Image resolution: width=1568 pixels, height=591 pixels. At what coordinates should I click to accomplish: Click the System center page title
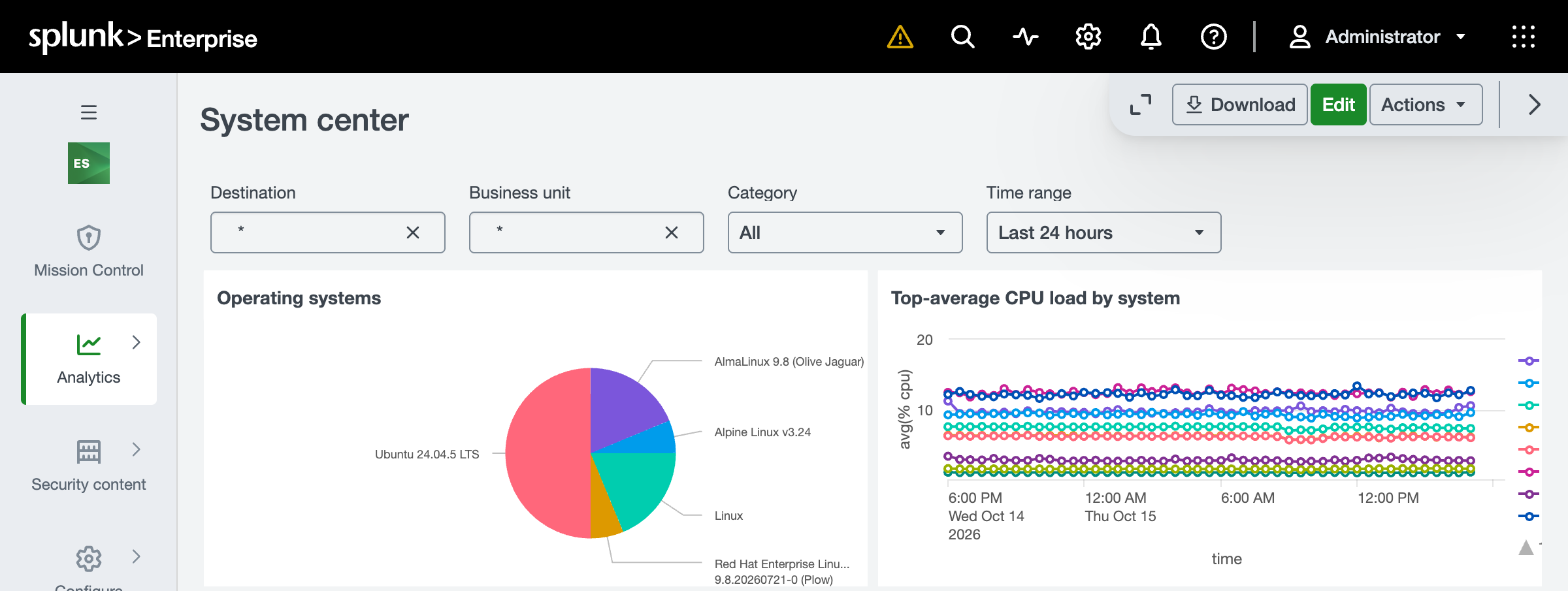(x=304, y=120)
